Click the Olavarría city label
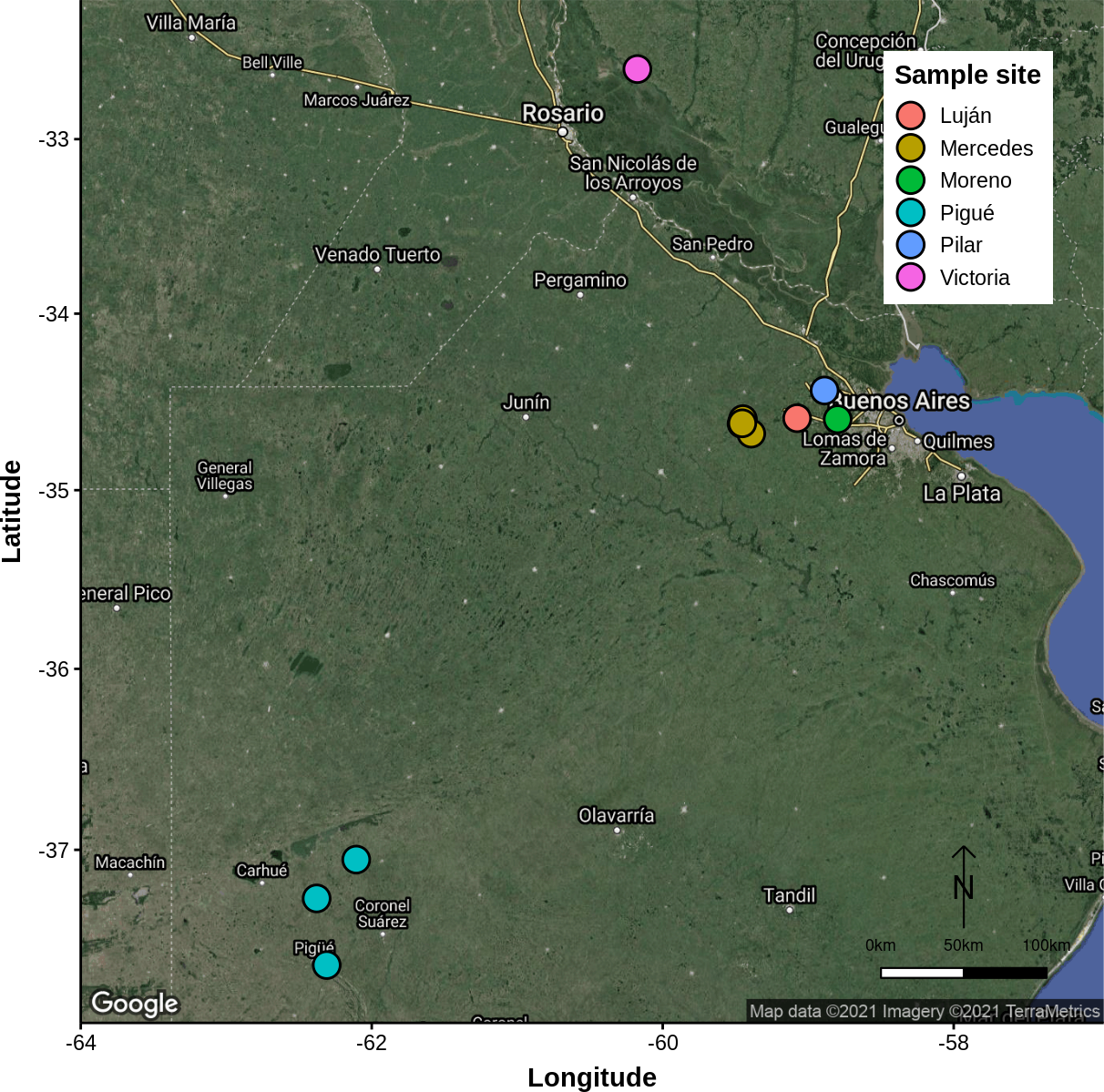 coord(617,815)
